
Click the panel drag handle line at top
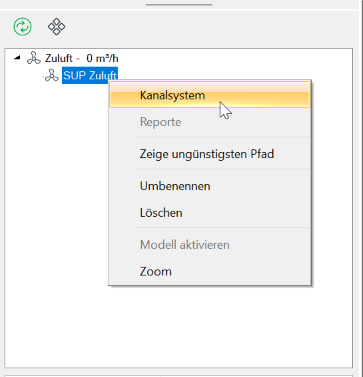[x=179, y=5]
